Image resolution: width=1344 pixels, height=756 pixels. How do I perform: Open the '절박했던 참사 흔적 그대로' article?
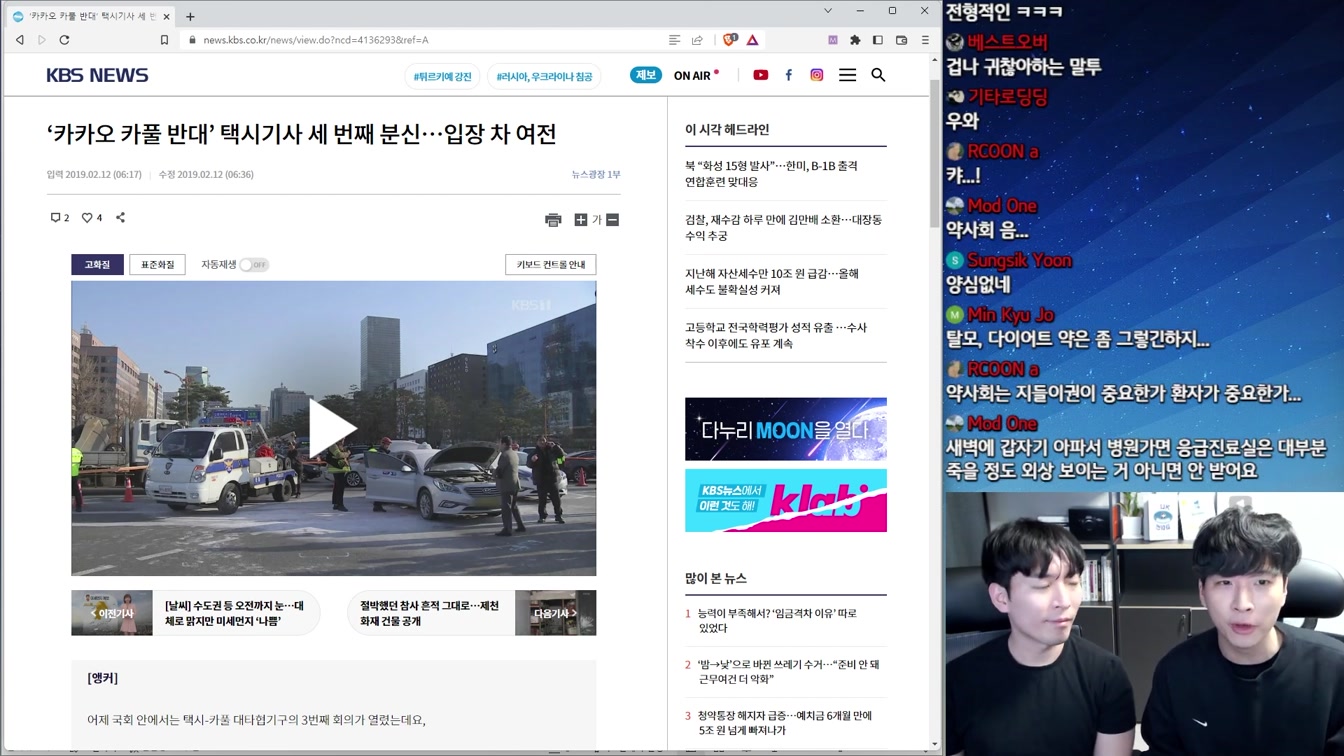[x=430, y=613]
